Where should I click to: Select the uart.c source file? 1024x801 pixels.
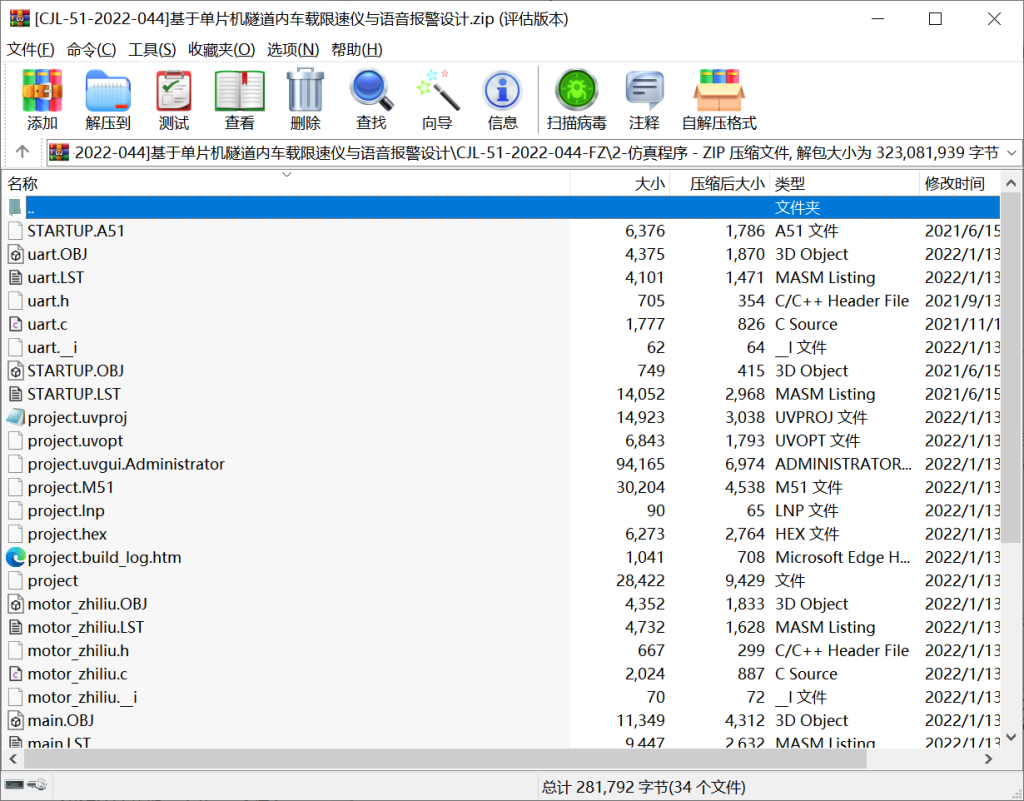pos(47,324)
